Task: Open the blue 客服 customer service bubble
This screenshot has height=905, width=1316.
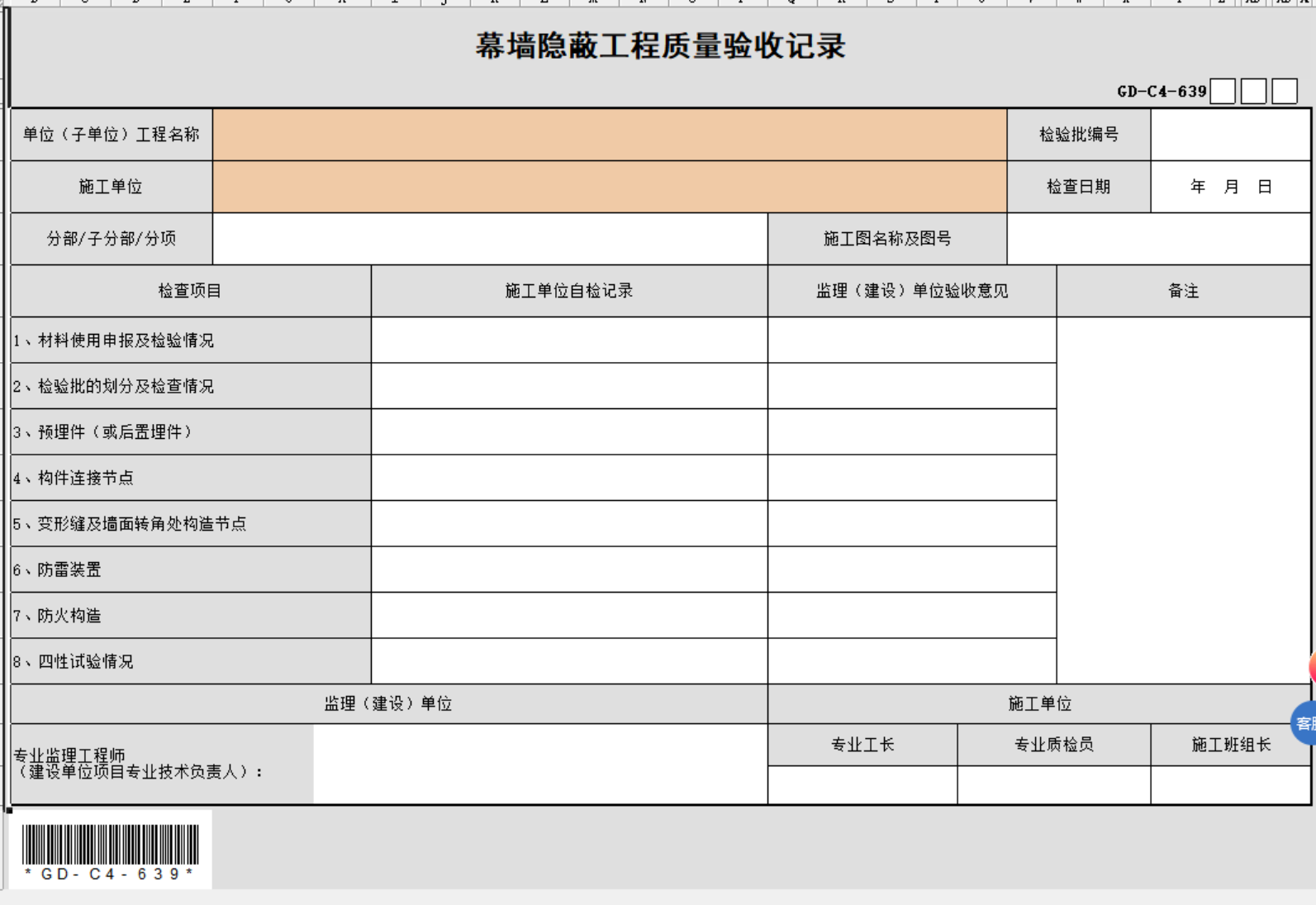Action: [1304, 723]
